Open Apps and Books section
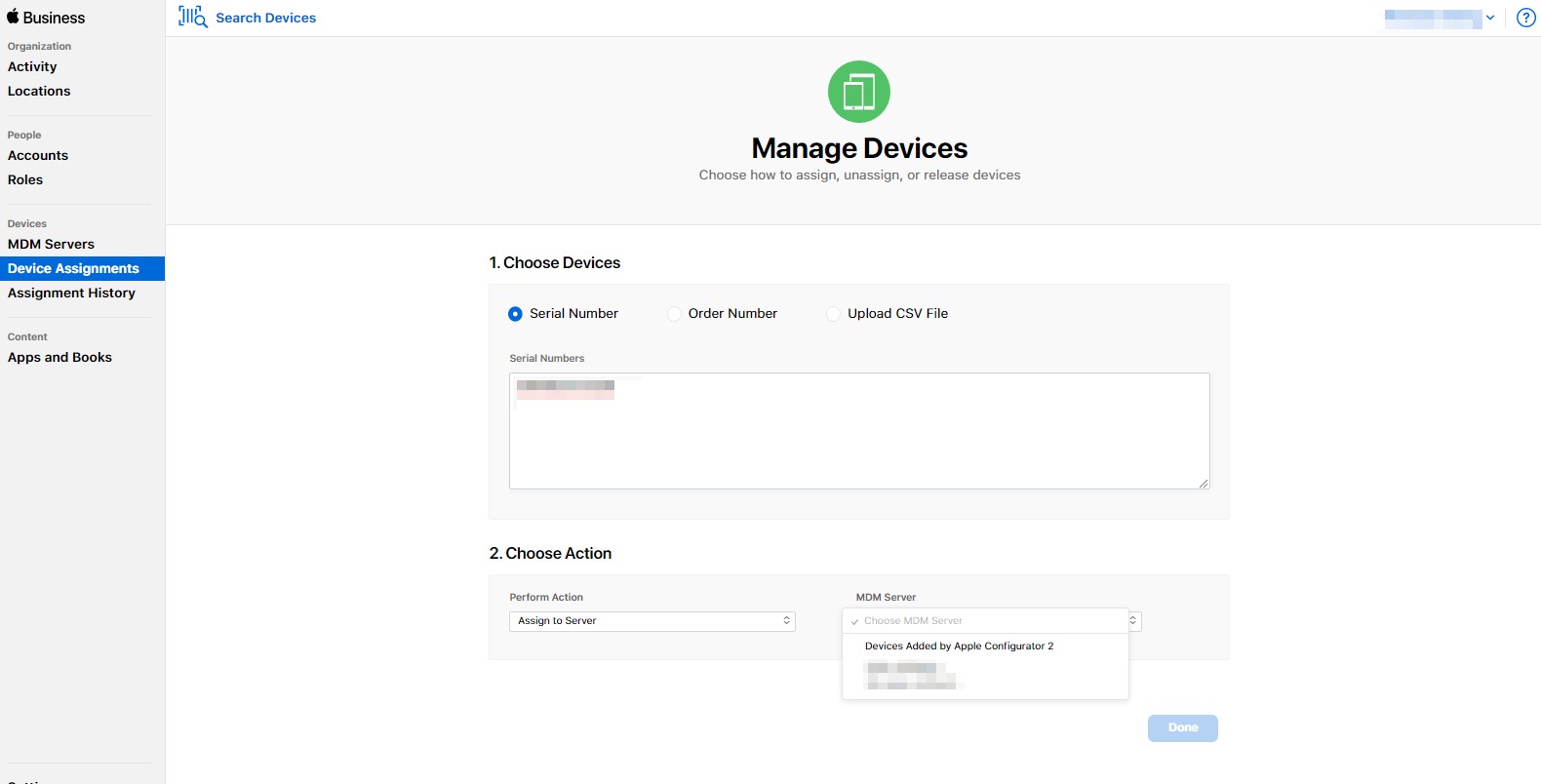 coord(59,357)
